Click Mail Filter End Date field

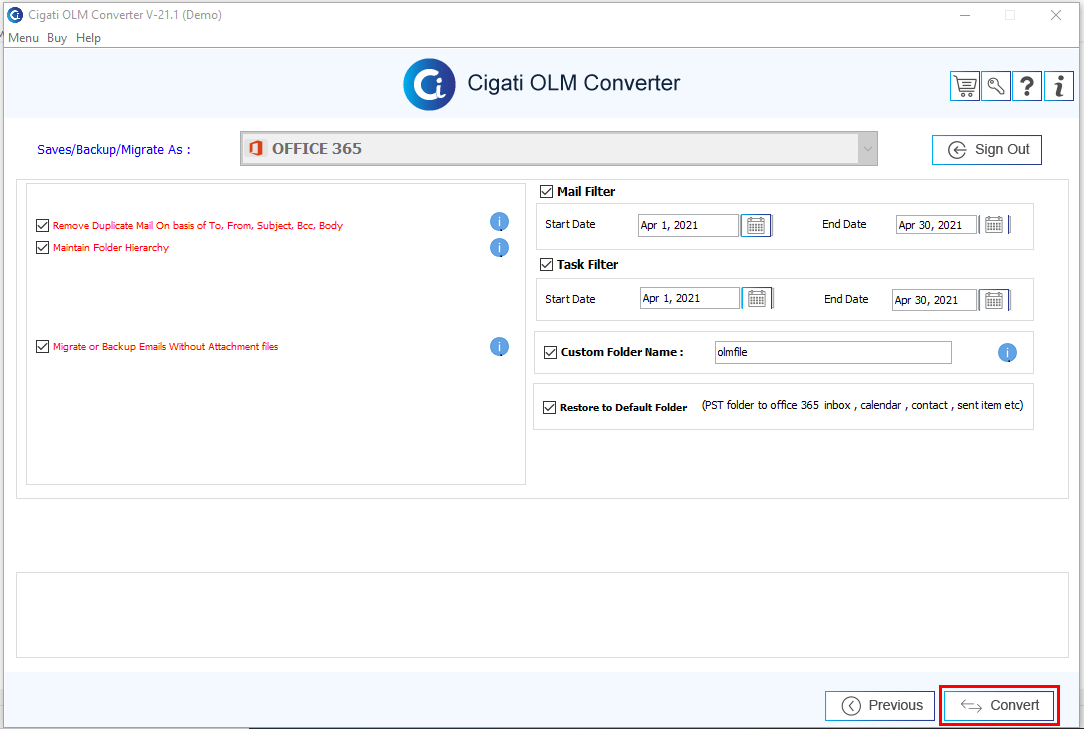click(x=937, y=225)
